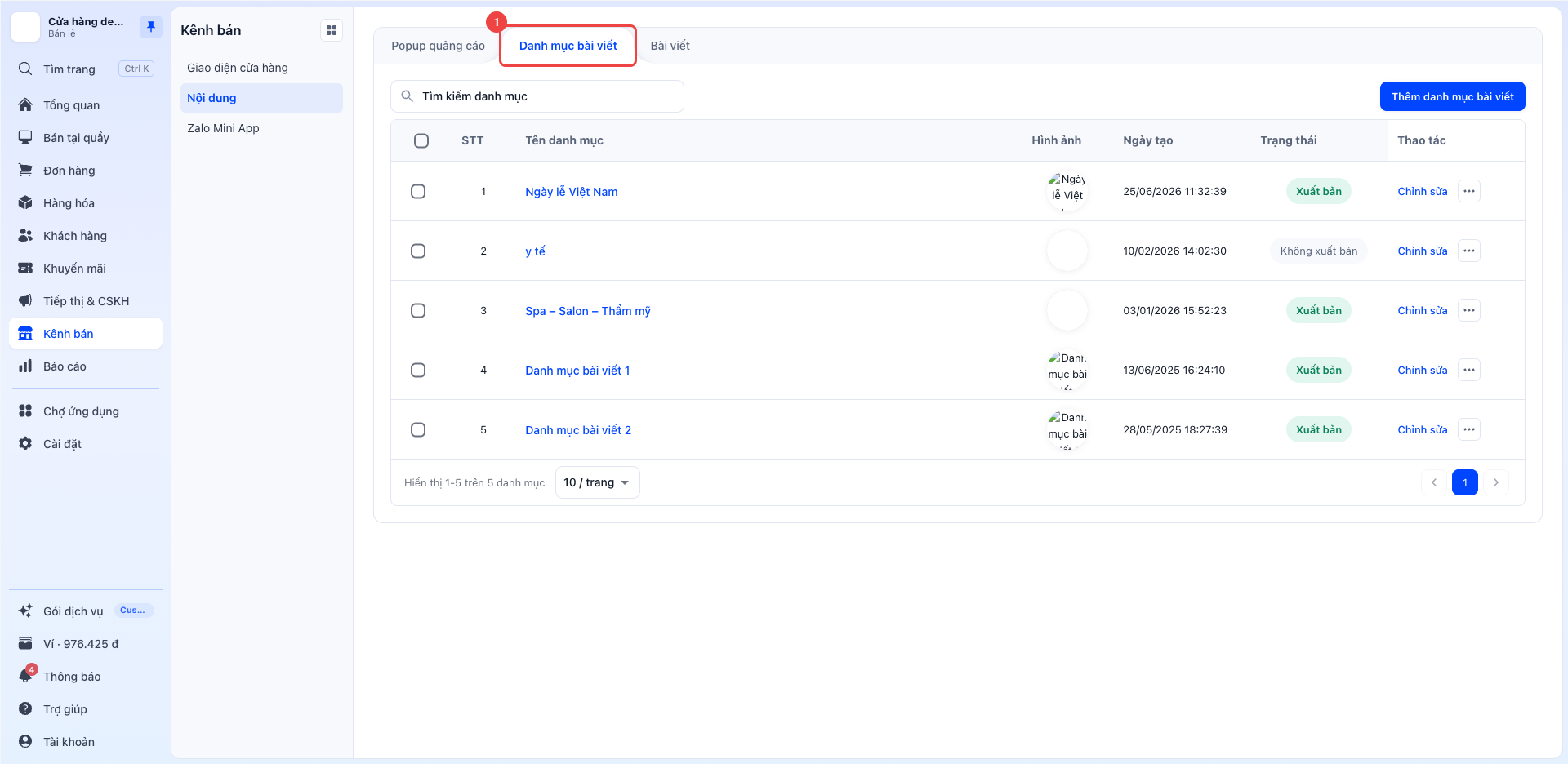Open Ví wallet balance

[x=86, y=644]
